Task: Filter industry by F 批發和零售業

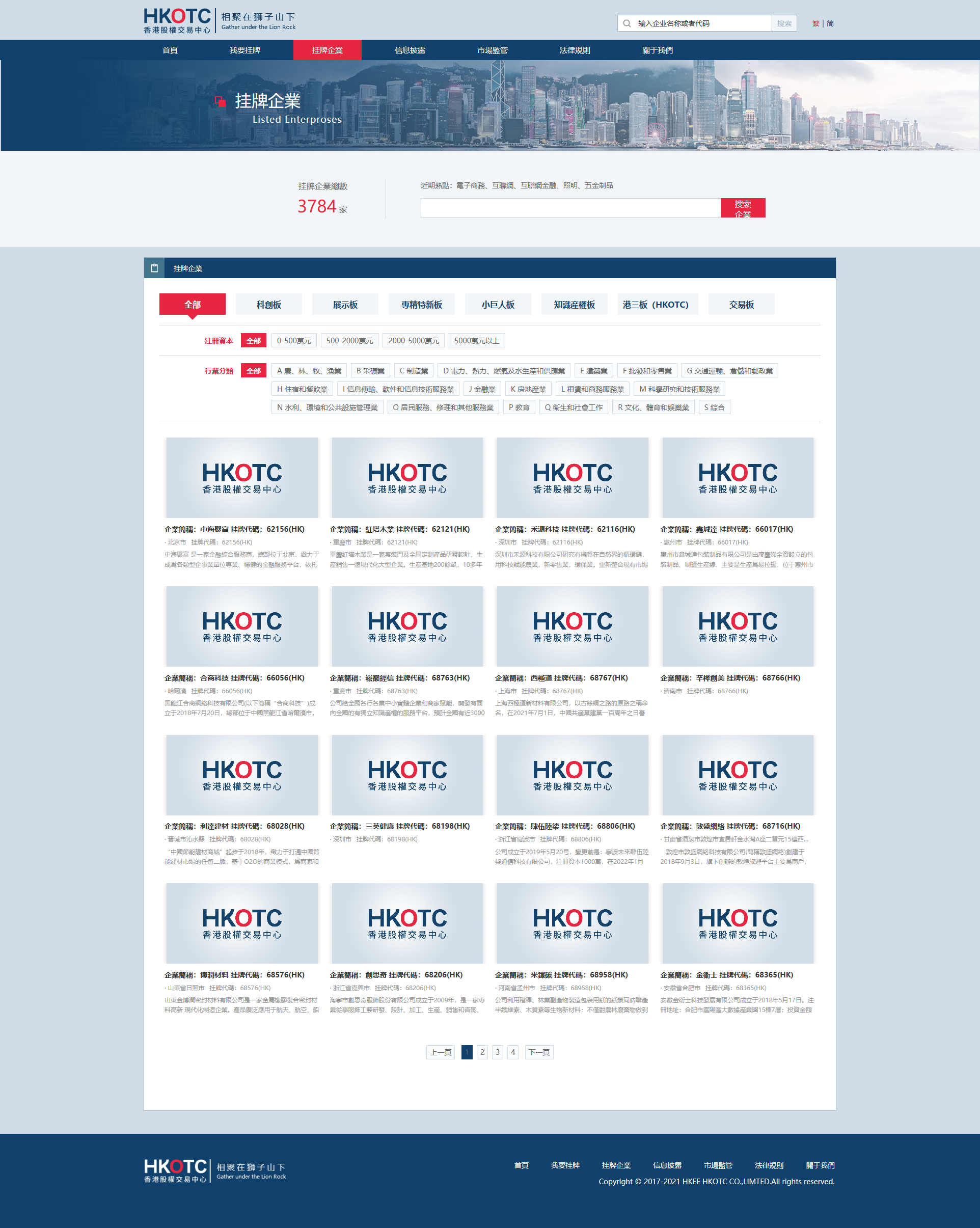Action: tap(647, 371)
